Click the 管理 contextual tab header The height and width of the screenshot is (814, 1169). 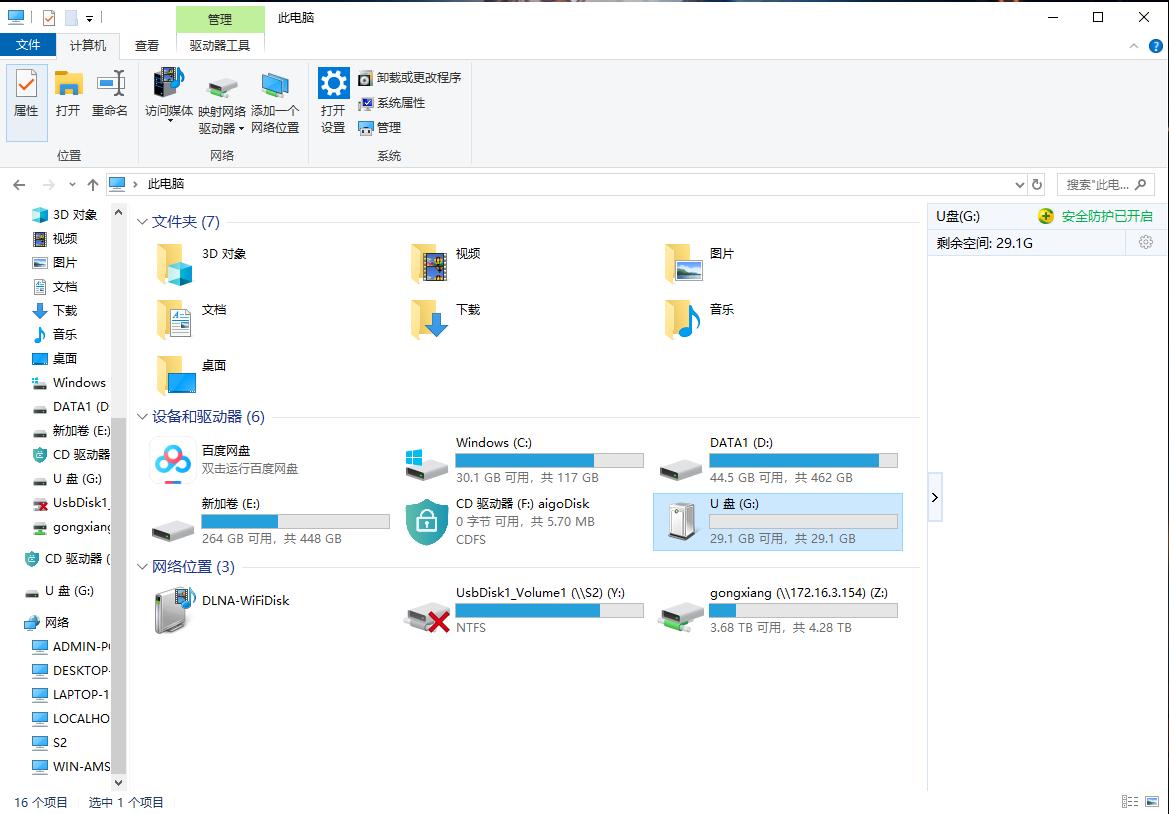click(x=220, y=19)
